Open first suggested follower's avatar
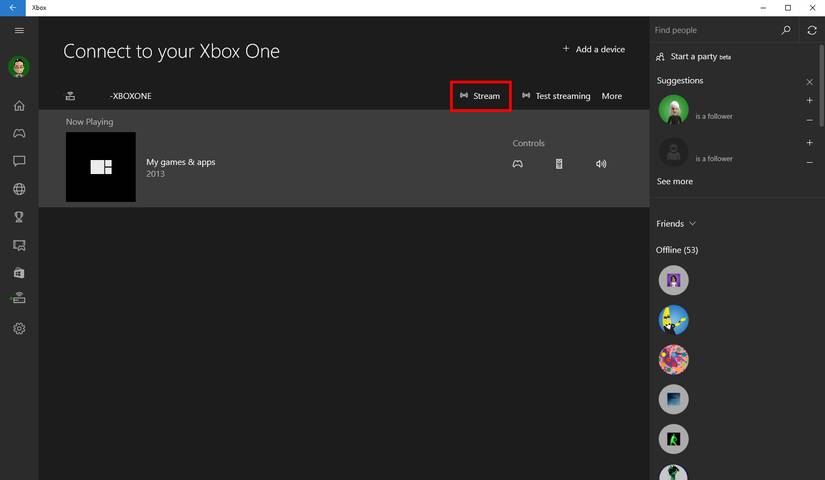825x480 pixels. pos(673,109)
